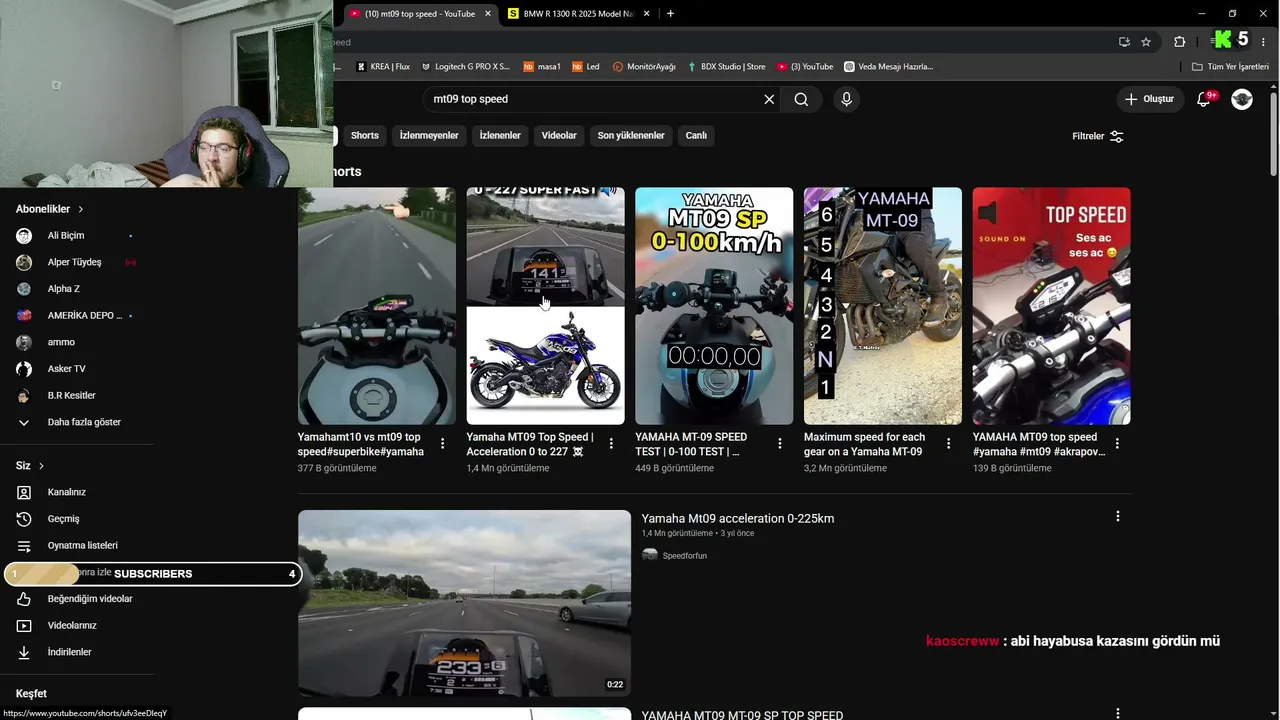Open YouTube notifications bell

point(1204,99)
